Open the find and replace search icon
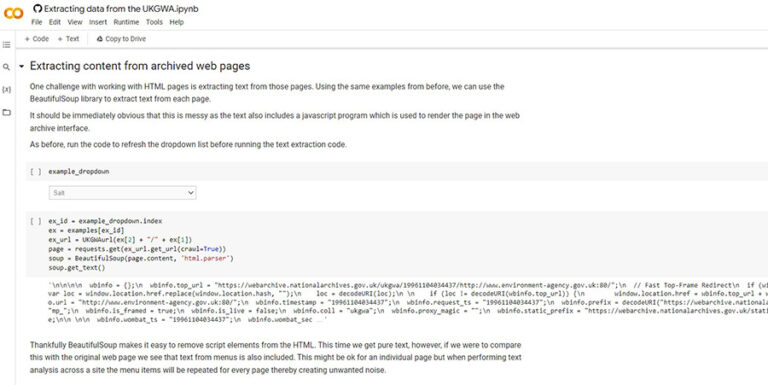 tap(6, 67)
